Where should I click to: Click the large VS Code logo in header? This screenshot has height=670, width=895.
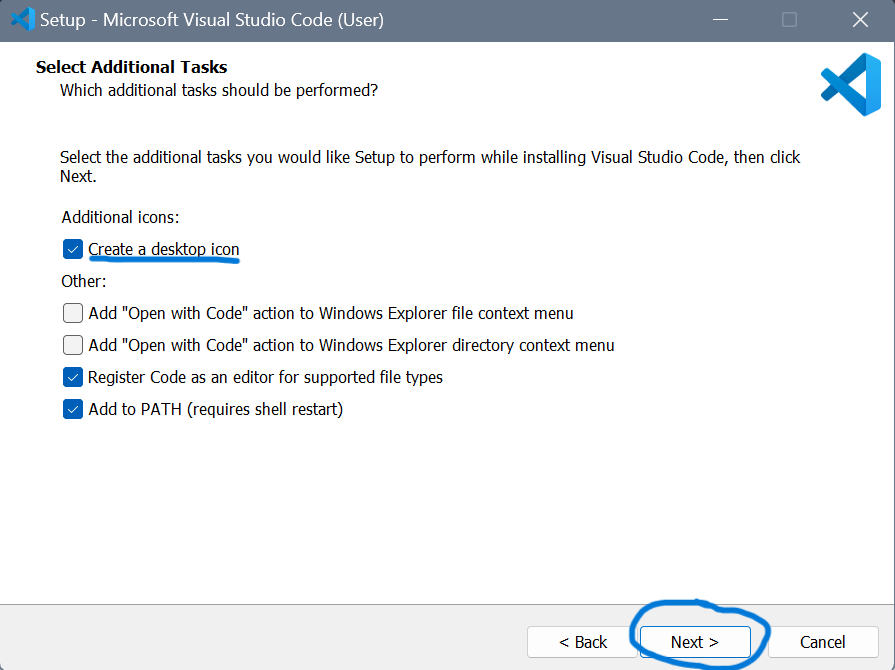[850, 84]
